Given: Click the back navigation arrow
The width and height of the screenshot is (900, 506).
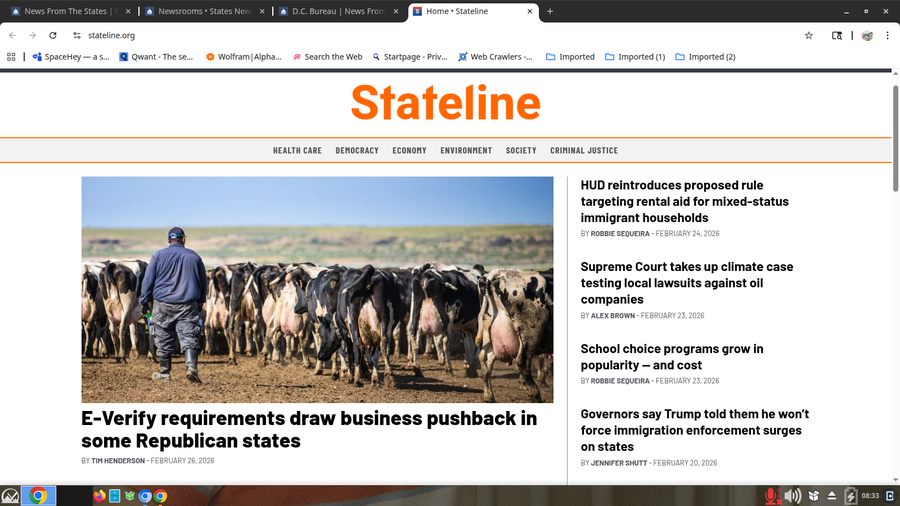Looking at the screenshot, I should (13, 35).
